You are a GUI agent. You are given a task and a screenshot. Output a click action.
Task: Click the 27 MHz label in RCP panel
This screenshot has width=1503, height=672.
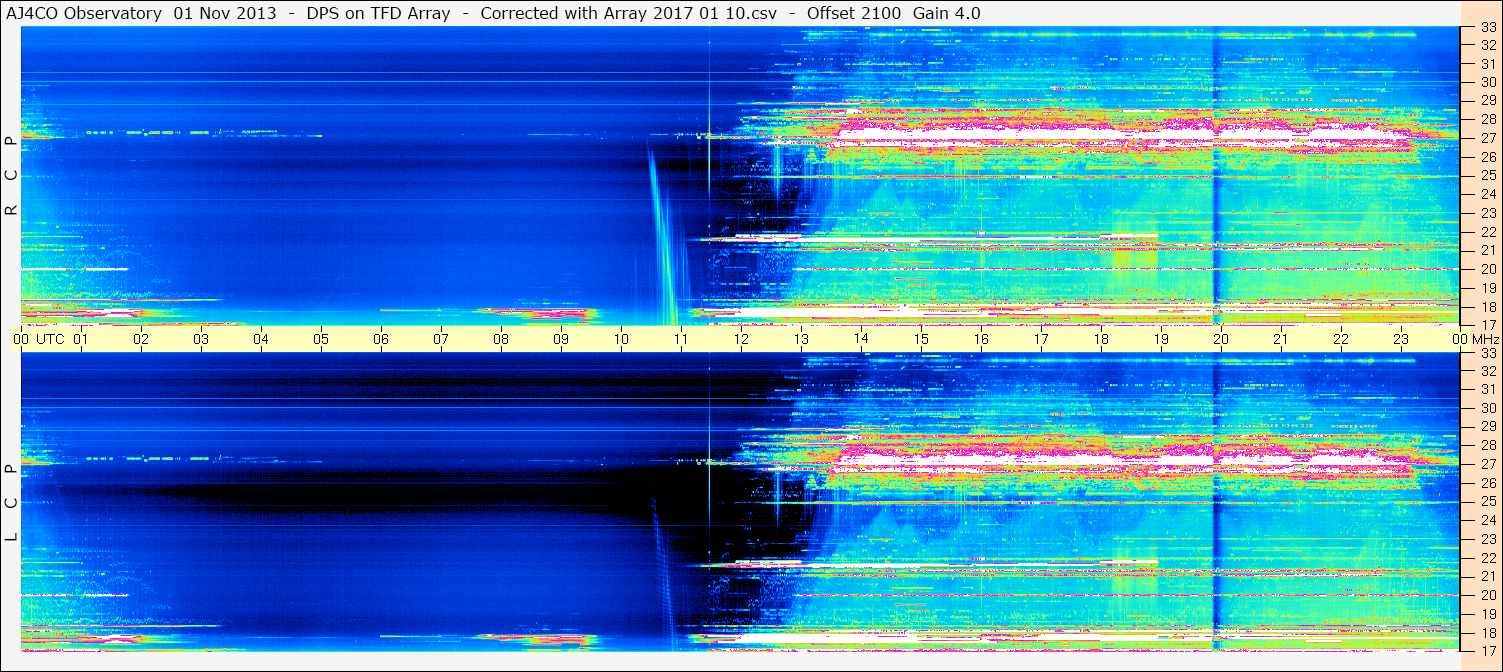point(1487,139)
